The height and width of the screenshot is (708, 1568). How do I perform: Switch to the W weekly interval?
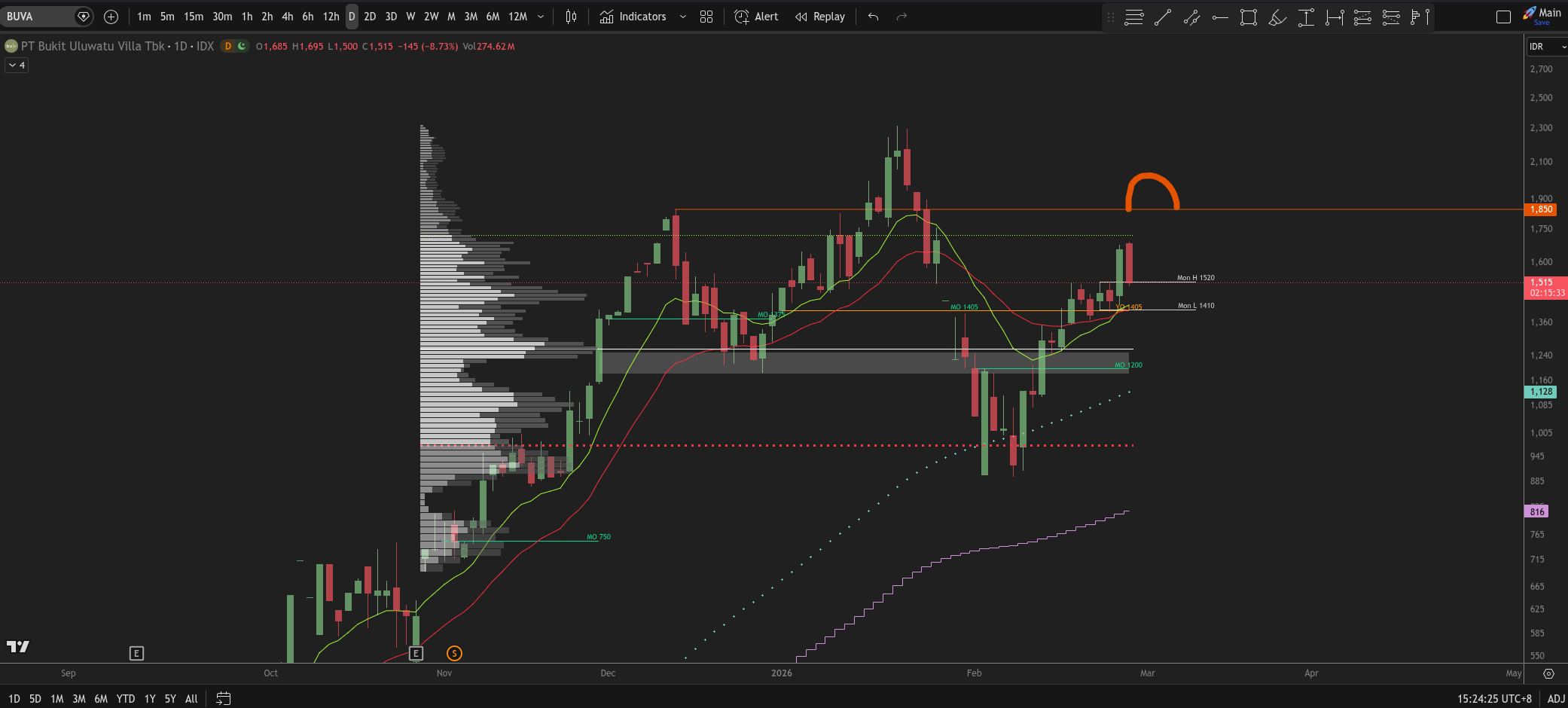pyautogui.click(x=410, y=17)
